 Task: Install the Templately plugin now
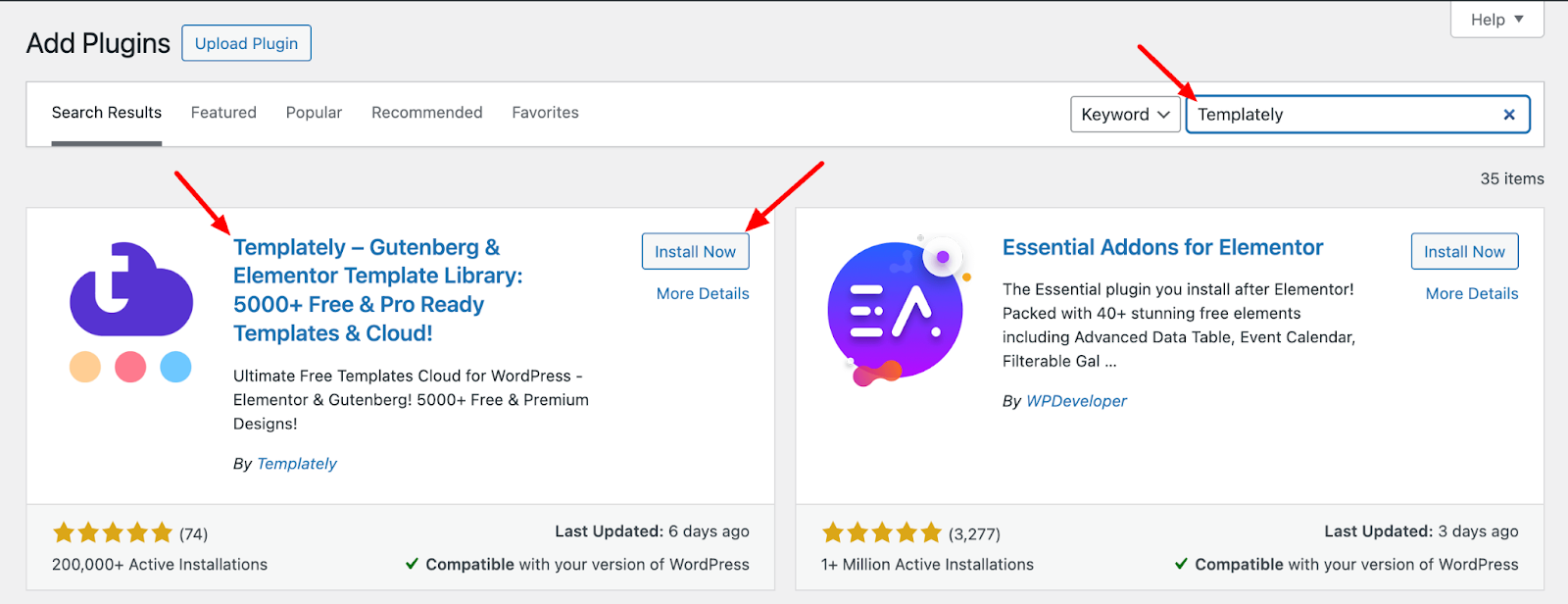(x=696, y=251)
